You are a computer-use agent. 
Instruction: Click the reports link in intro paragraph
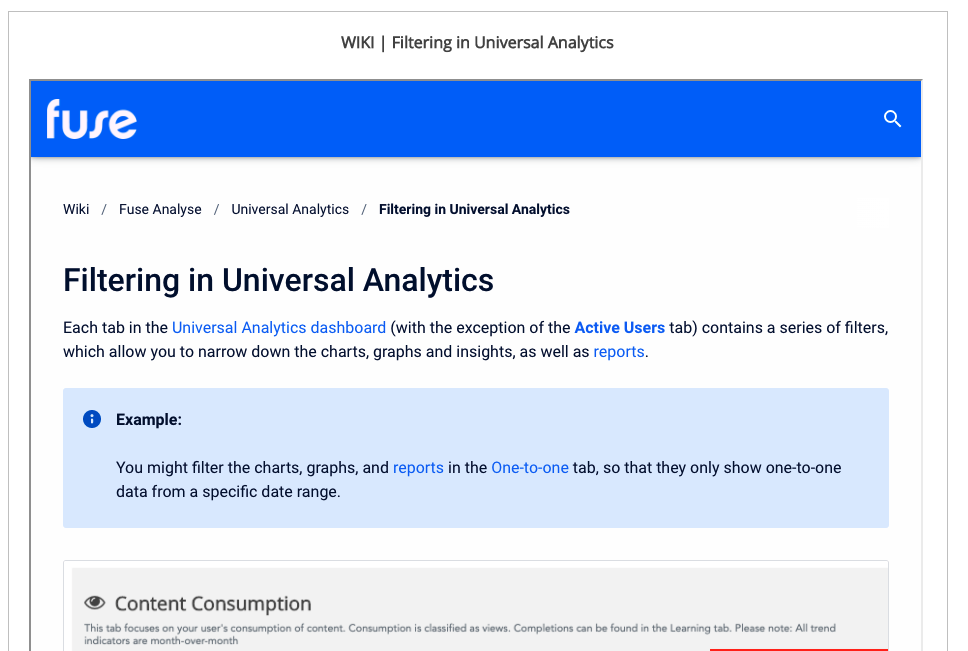pyautogui.click(x=619, y=352)
